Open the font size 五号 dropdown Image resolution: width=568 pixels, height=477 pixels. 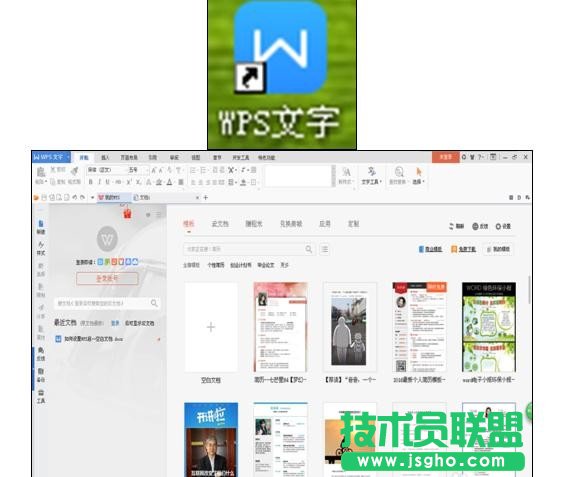[x=138, y=170]
